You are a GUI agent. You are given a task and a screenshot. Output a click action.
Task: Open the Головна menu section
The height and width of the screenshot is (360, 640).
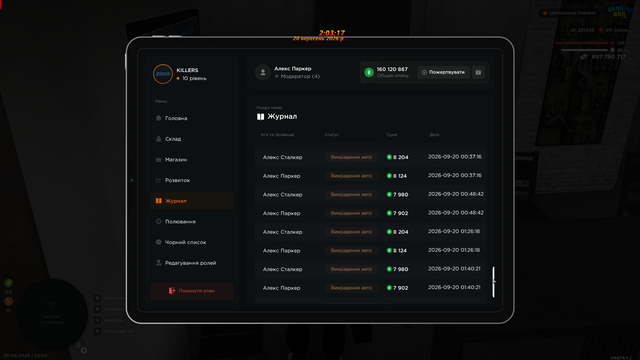click(x=192, y=118)
